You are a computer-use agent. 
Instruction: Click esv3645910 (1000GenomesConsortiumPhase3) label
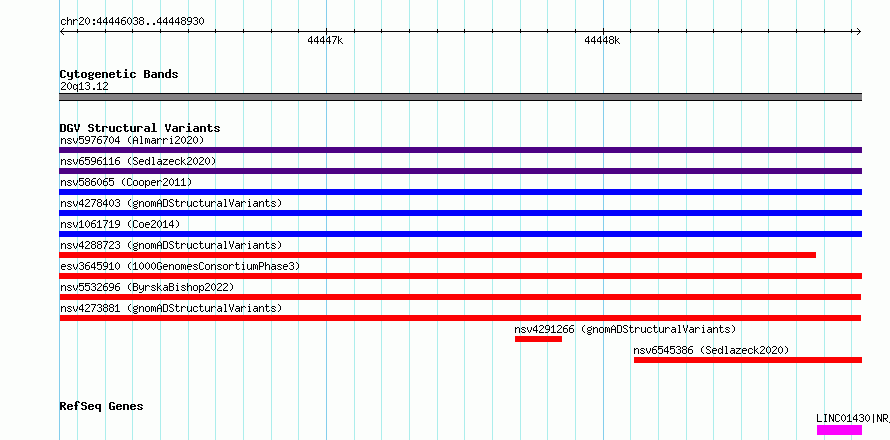click(x=180, y=266)
